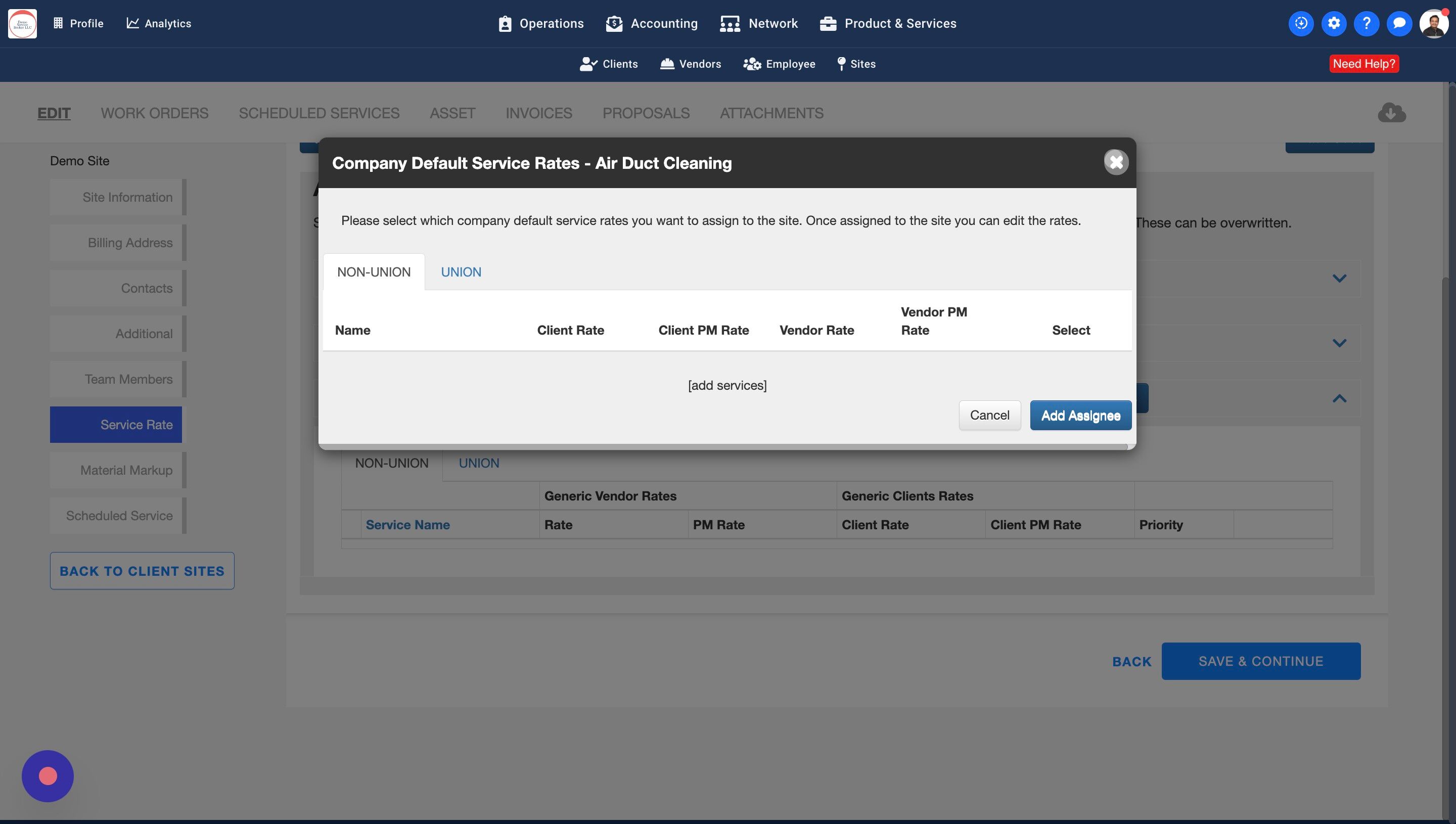Open the Operations menu

pos(541,23)
